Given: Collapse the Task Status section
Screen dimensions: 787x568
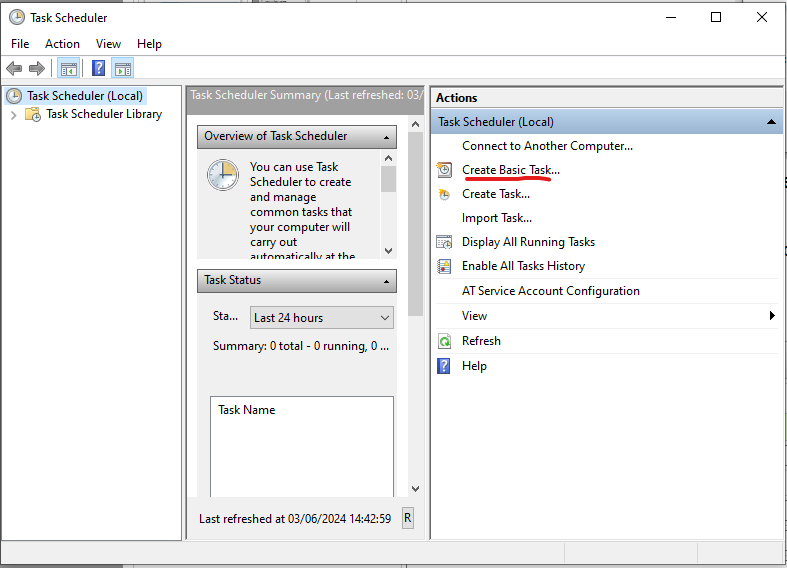Looking at the screenshot, I should [386, 281].
